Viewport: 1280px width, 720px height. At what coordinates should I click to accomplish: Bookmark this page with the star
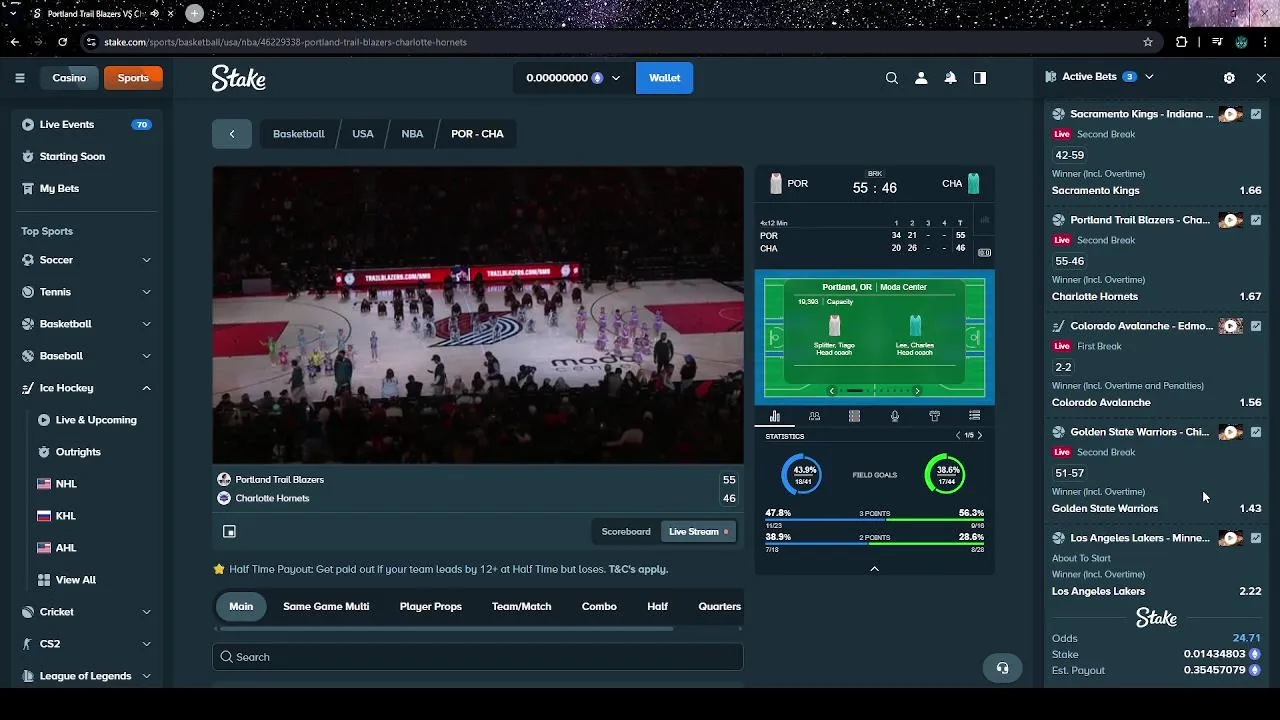click(1148, 42)
